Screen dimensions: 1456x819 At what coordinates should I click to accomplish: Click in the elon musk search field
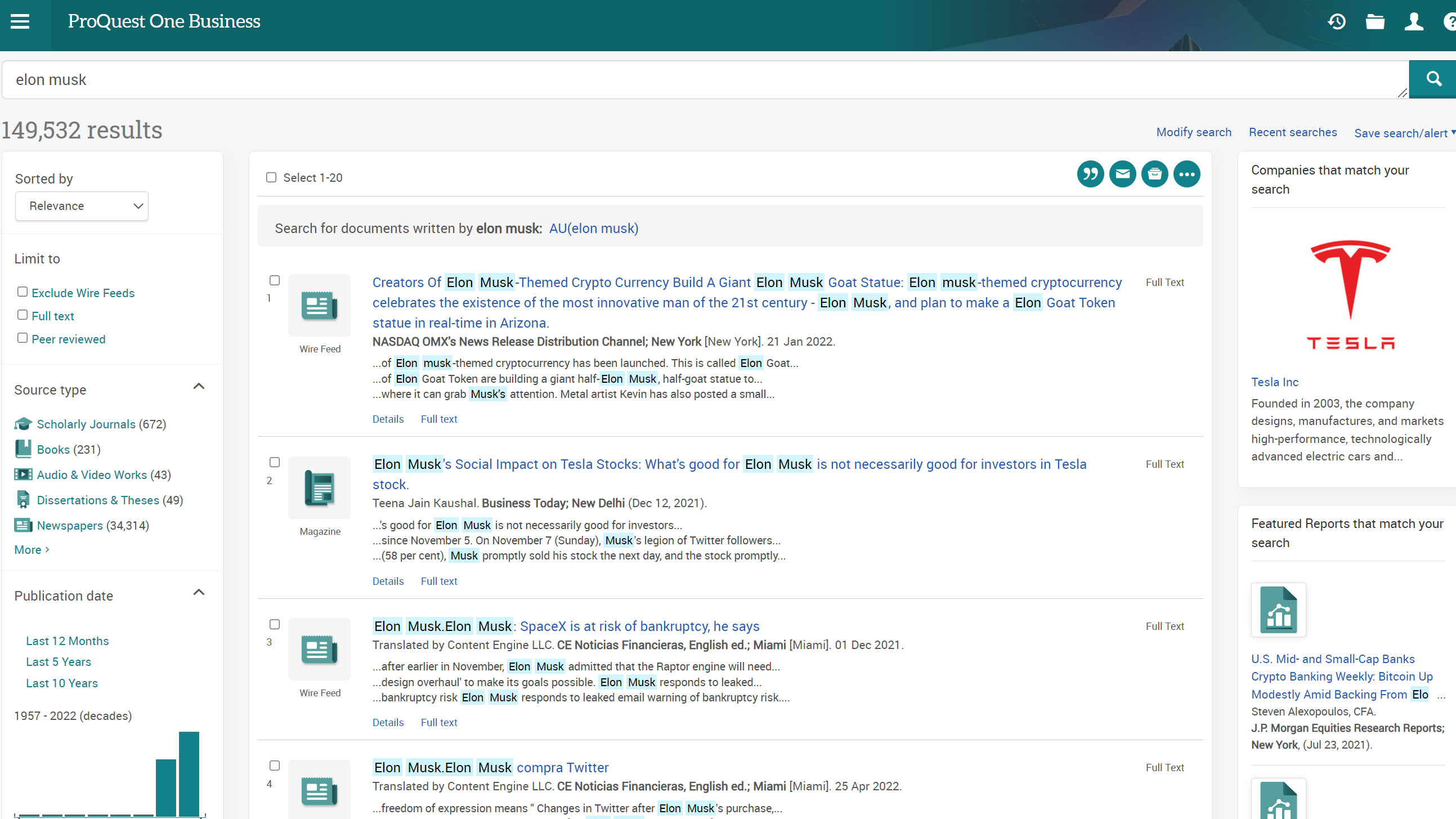[x=705, y=80]
